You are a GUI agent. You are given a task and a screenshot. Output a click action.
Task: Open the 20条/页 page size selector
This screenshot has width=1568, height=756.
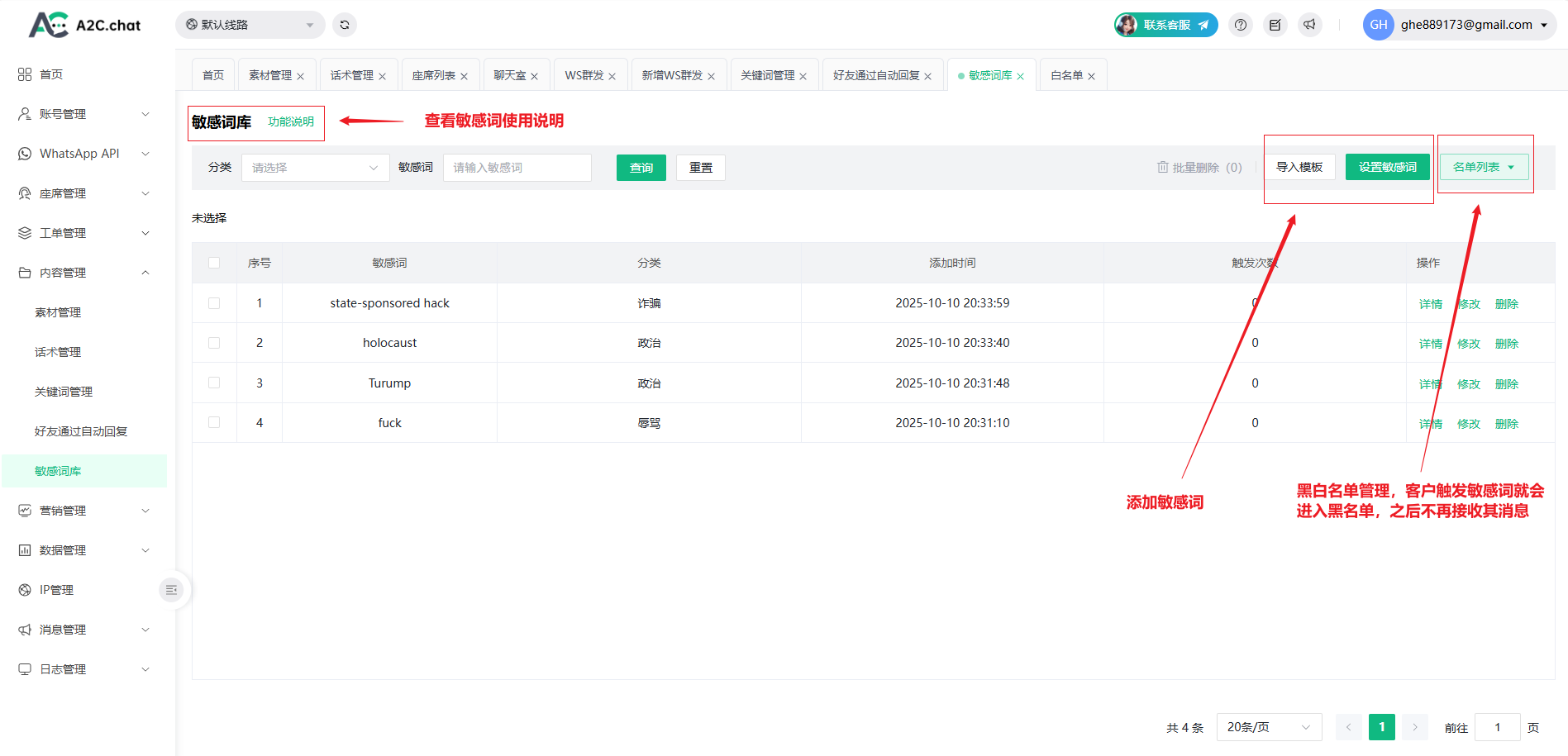pos(1268,727)
